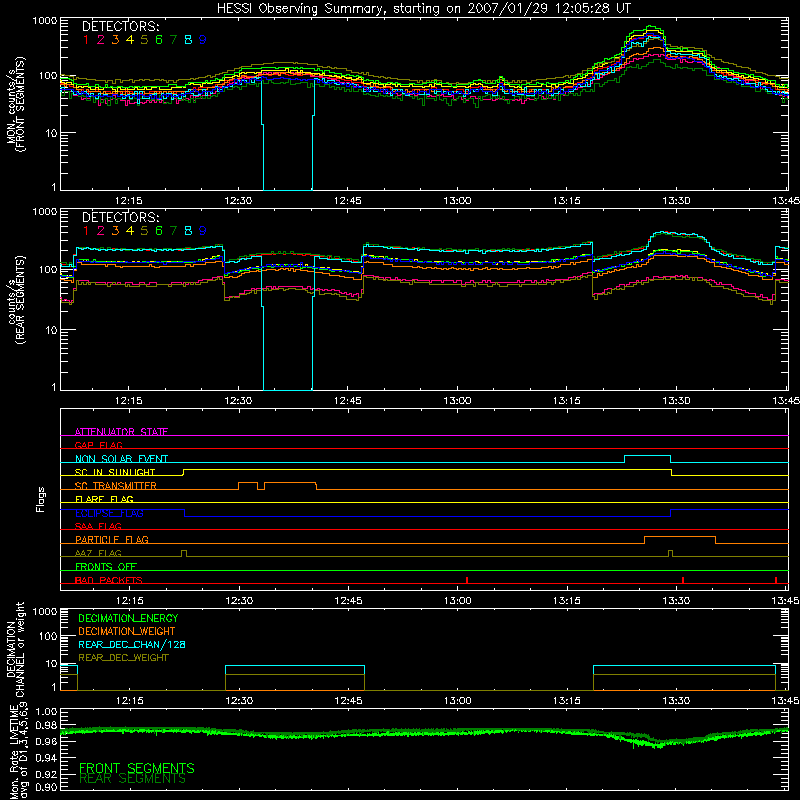
Task: Click 0.92 value on livetime axis
Action: 46,774
